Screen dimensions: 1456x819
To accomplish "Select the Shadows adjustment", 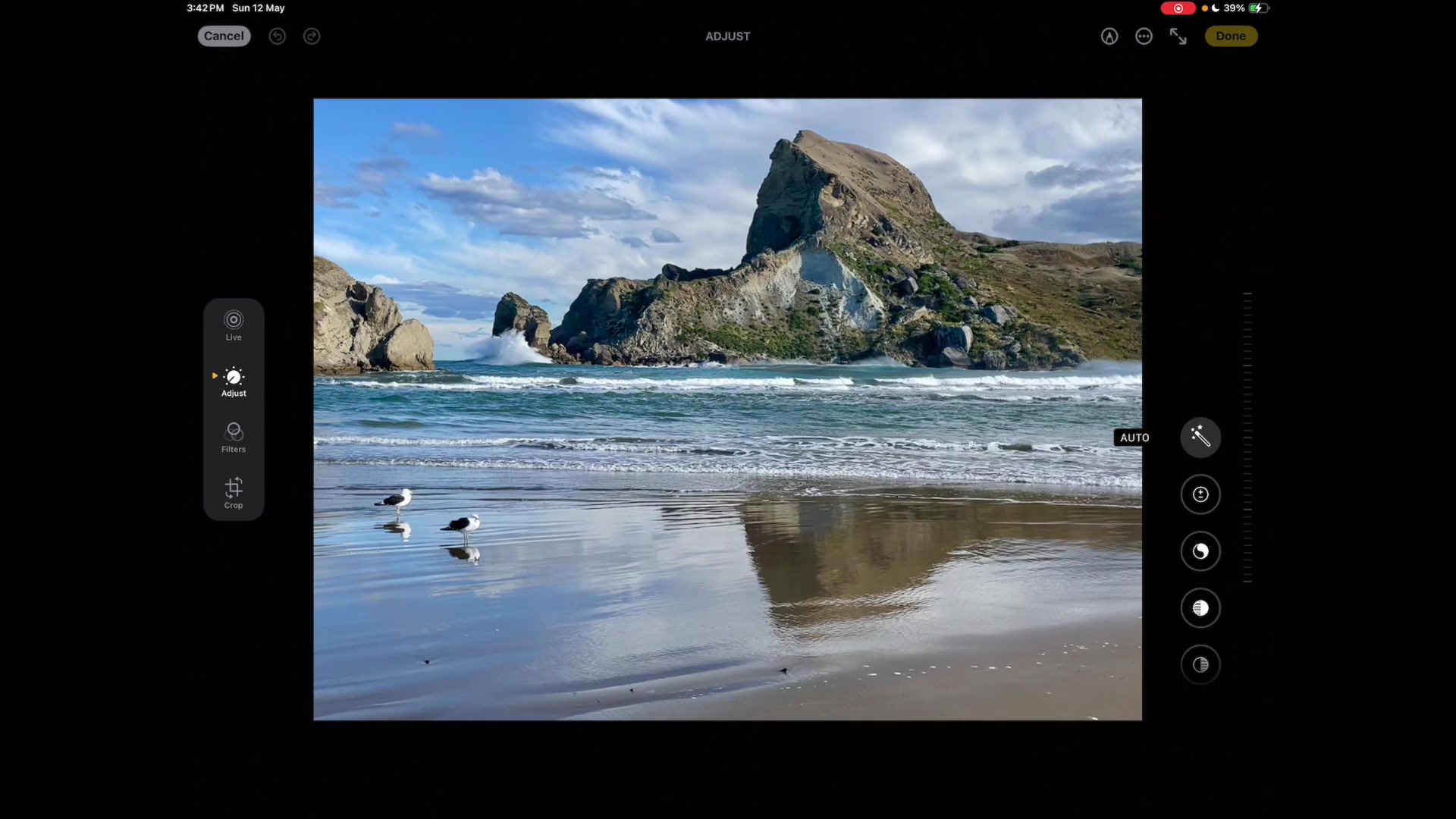I will (x=1200, y=665).
